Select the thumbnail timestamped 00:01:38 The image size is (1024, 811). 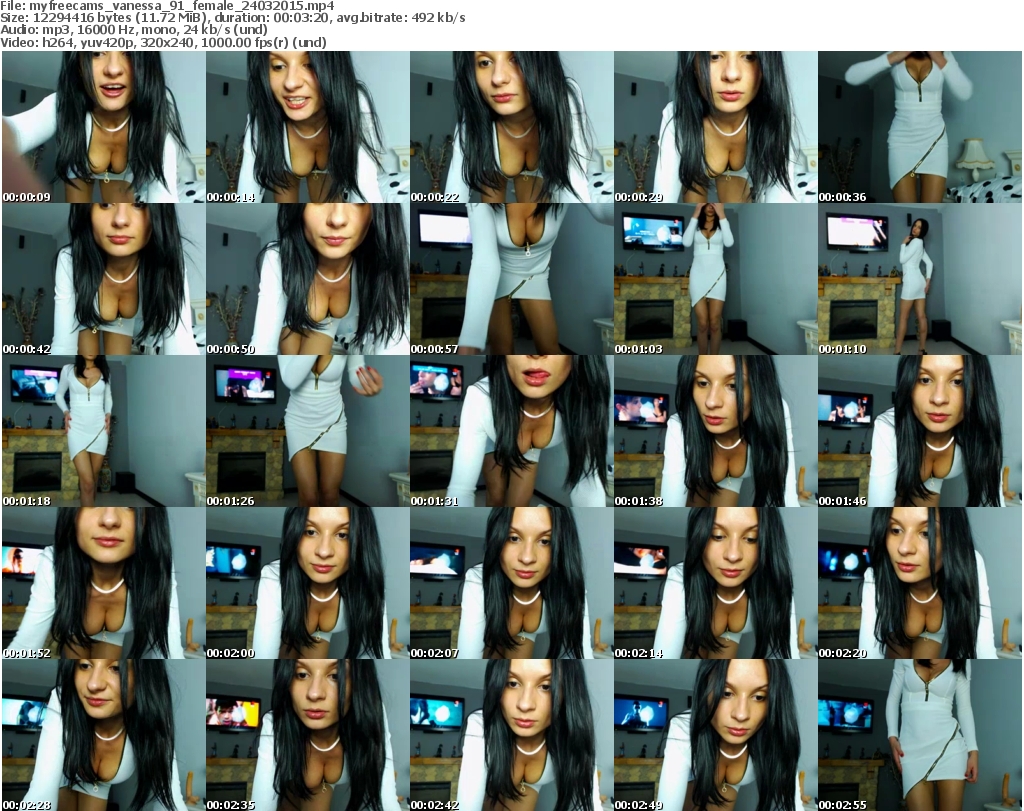click(x=715, y=431)
